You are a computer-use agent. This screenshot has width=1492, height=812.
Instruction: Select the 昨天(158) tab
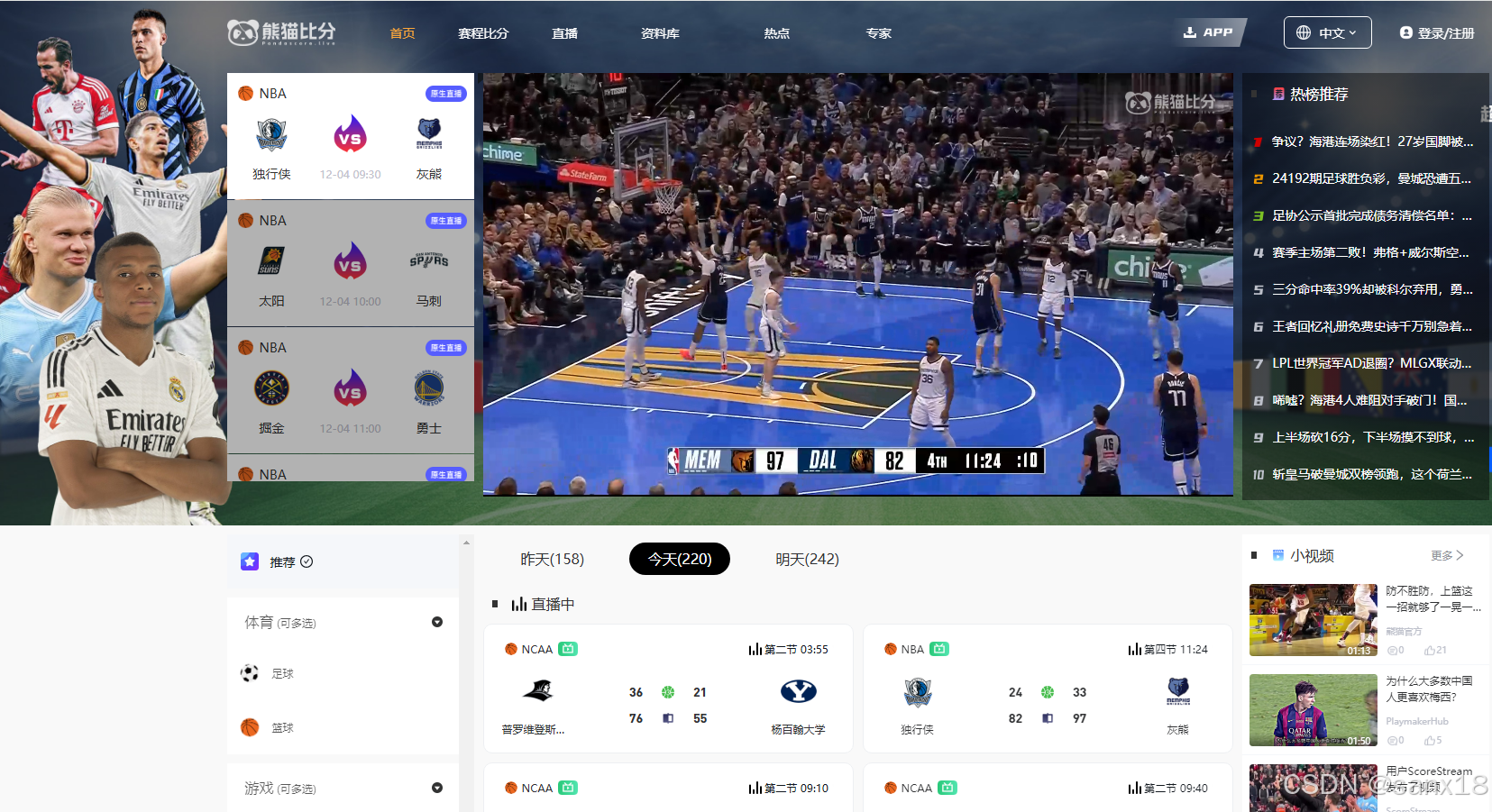point(552,559)
